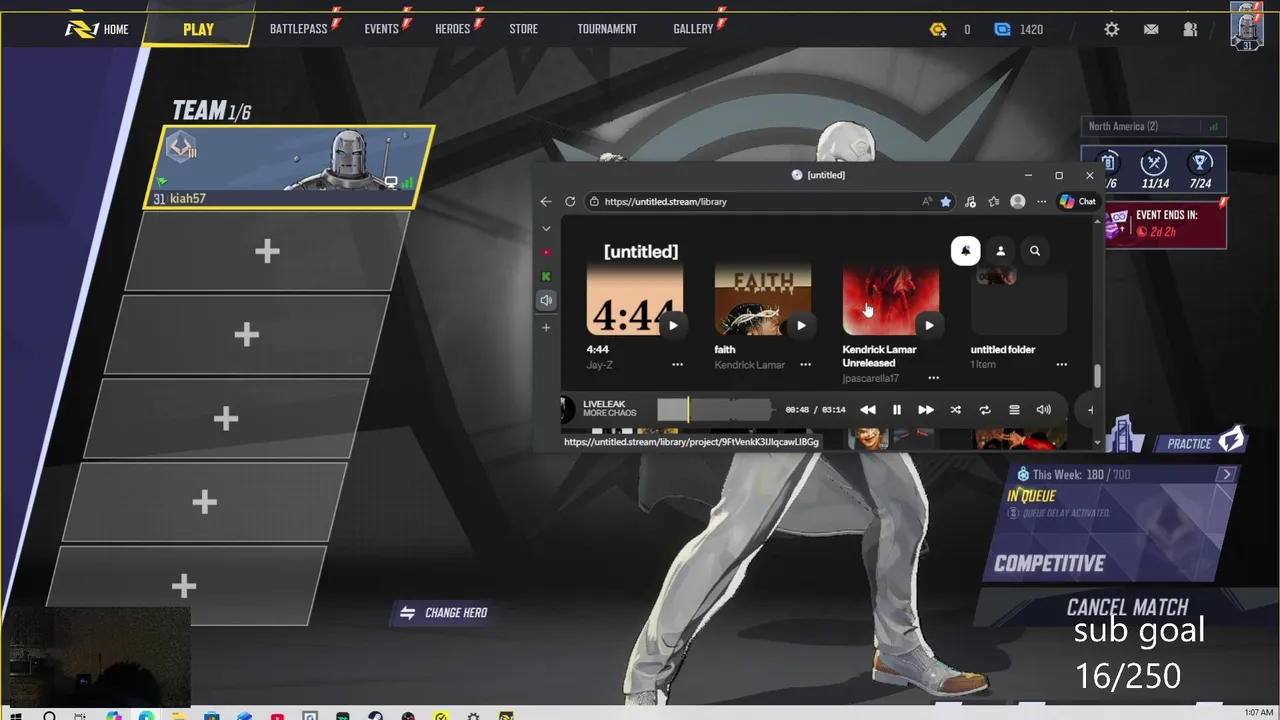Skip to the next track
Viewport: 1280px width, 720px height.
point(926,410)
